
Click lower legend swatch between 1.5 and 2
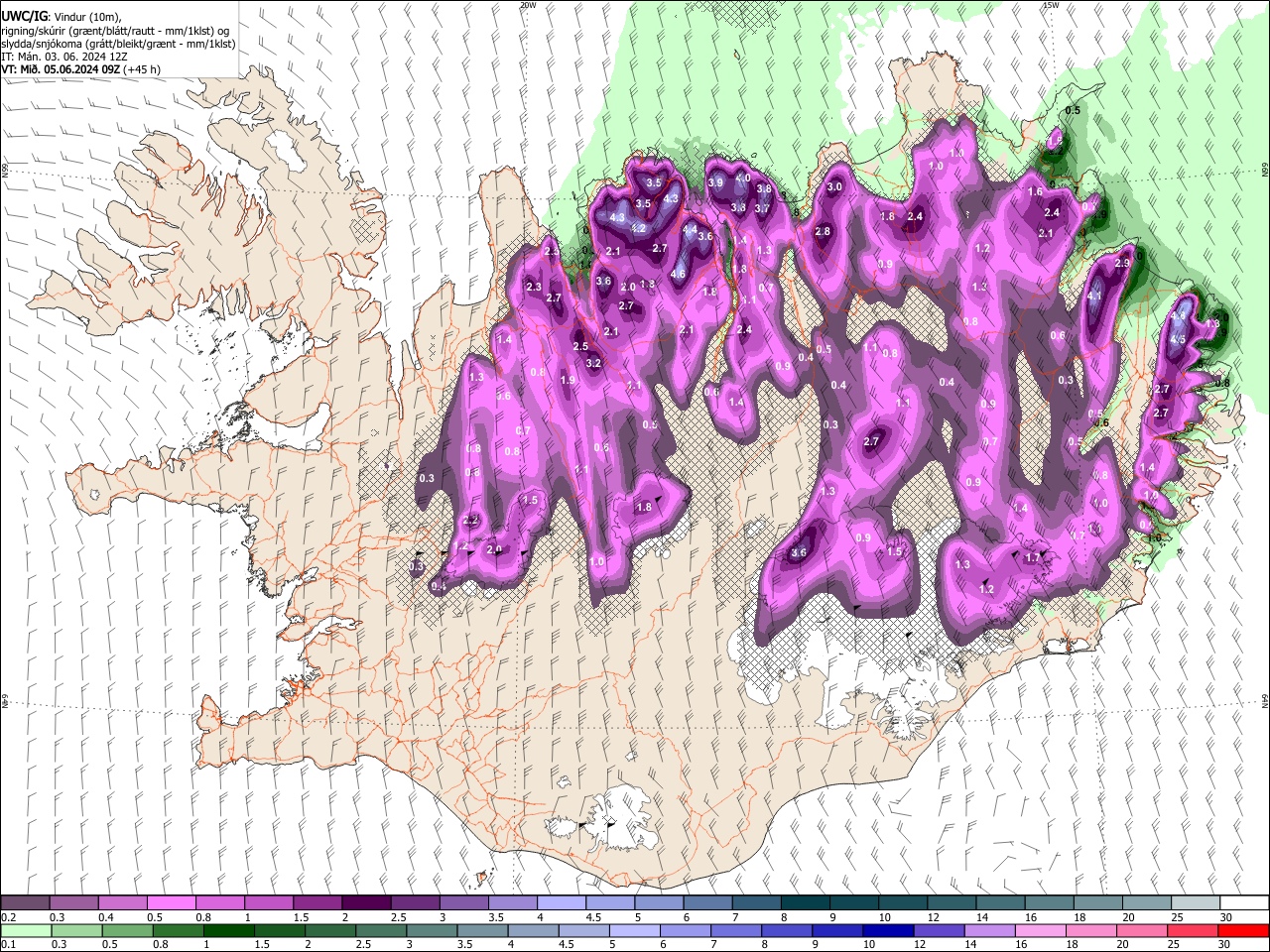pos(280,930)
